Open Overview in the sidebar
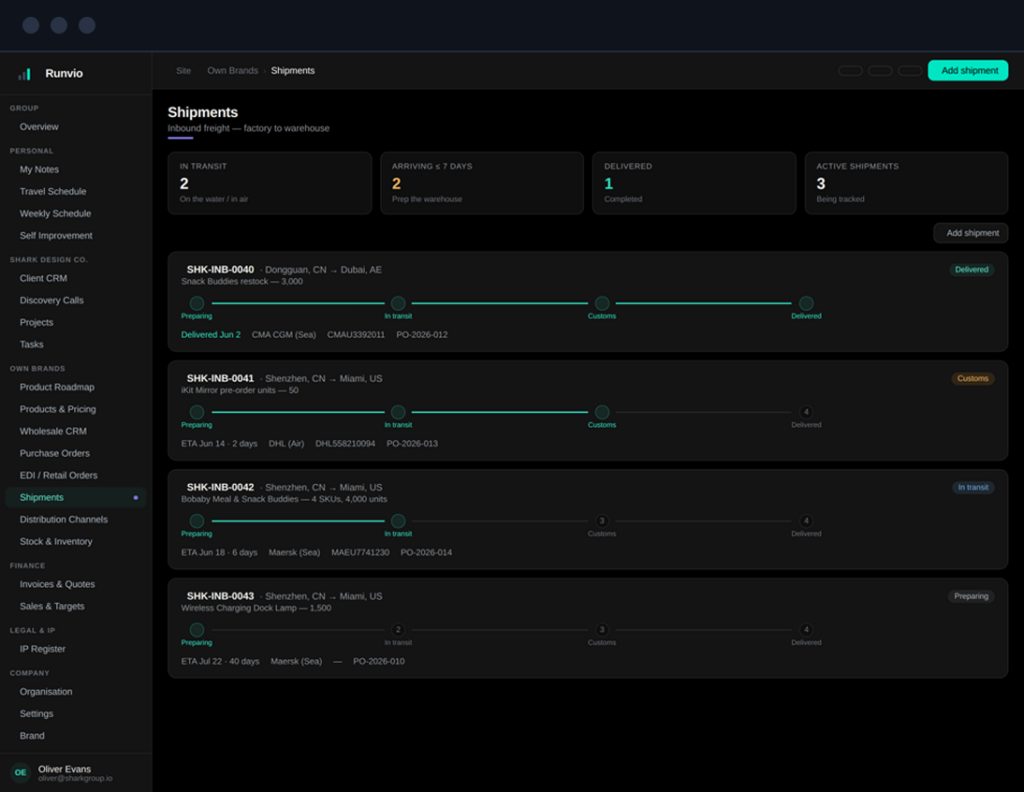 (39, 127)
